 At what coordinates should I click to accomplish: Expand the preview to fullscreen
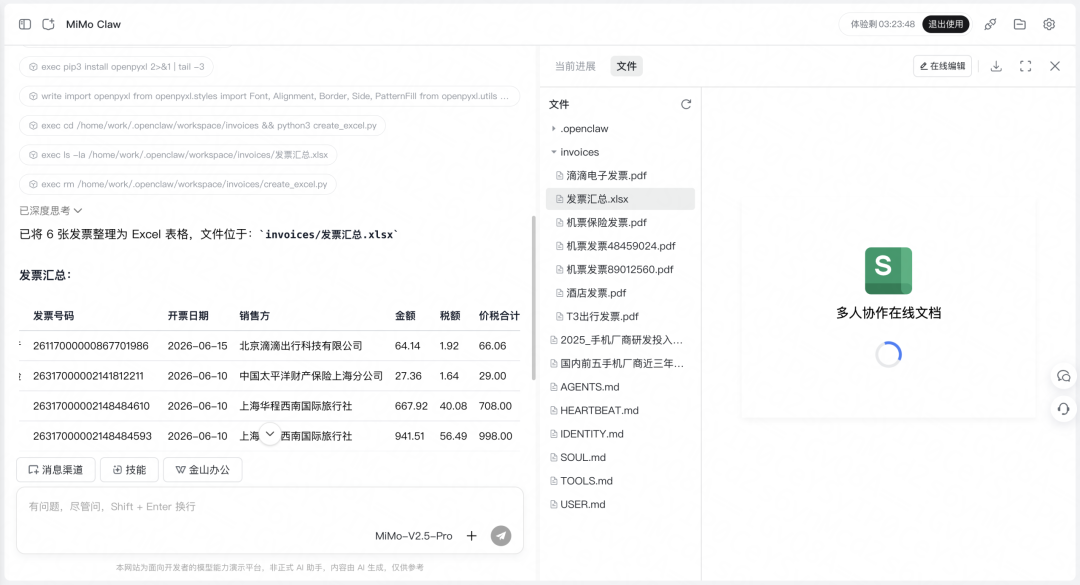click(1026, 66)
